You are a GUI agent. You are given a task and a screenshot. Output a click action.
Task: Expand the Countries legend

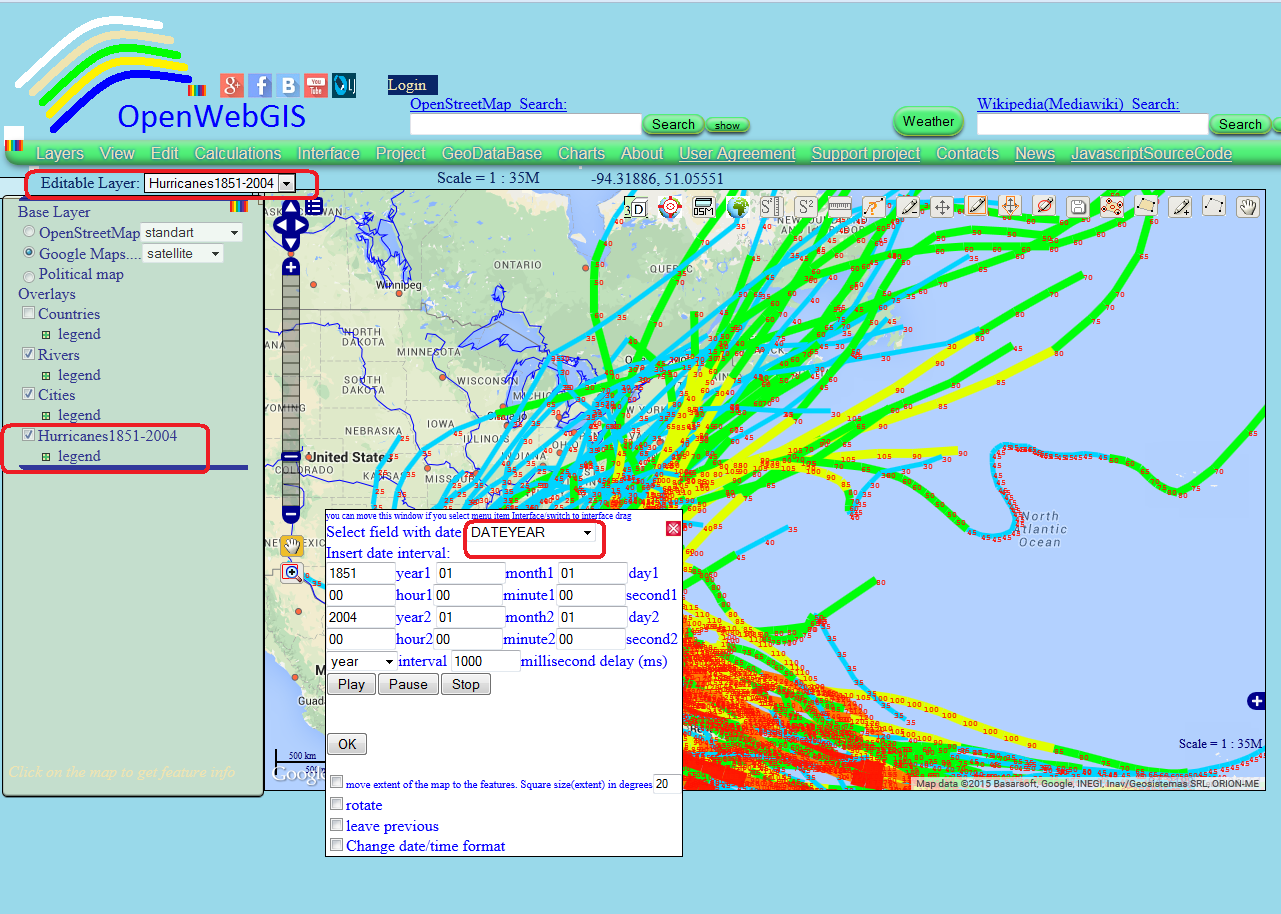(46, 335)
